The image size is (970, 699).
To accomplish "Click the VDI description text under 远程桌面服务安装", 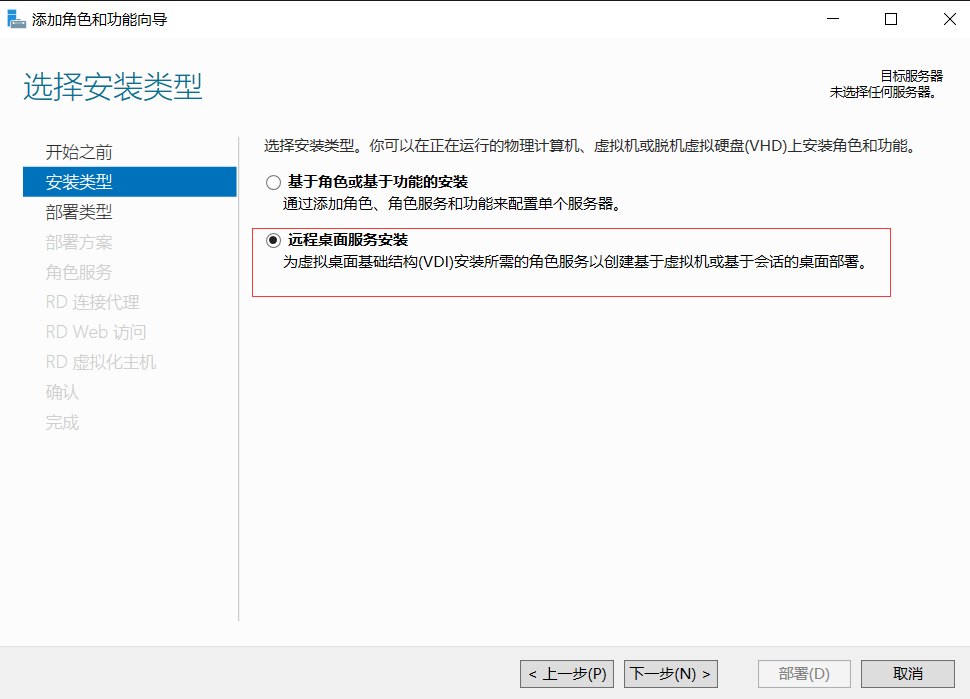I will point(576,262).
